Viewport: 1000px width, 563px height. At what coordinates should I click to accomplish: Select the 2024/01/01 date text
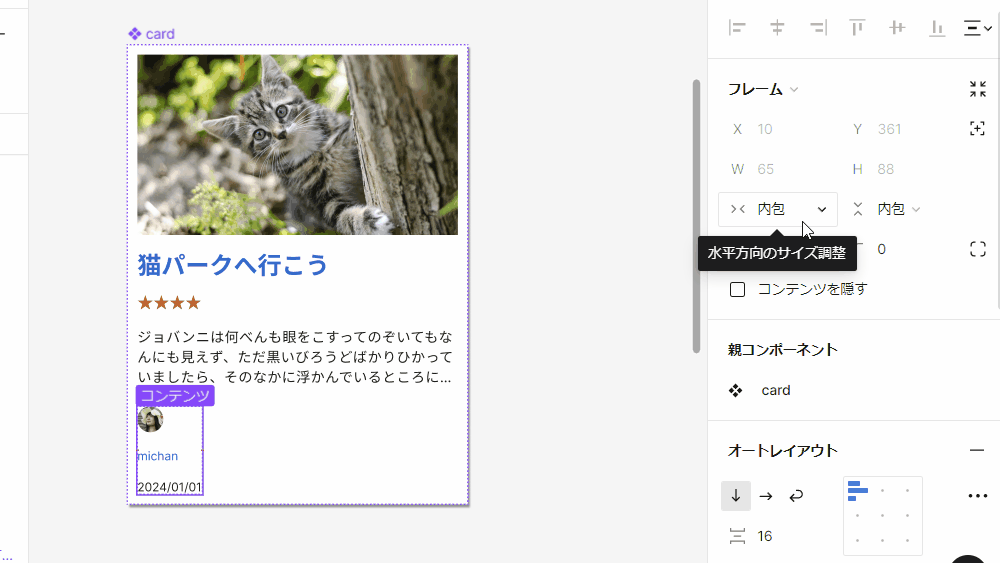tap(170, 487)
